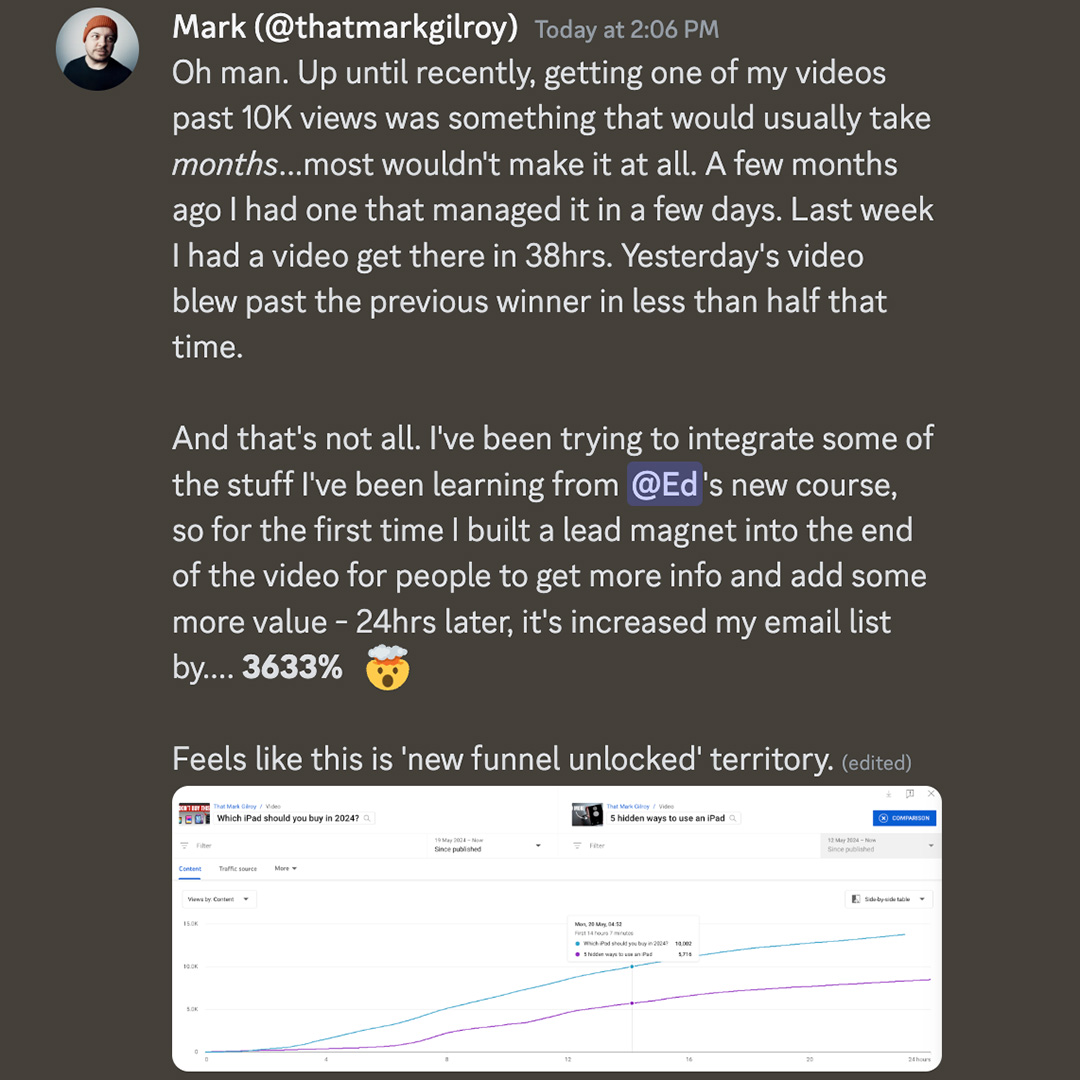Click the send feedback icon in analytics
This screenshot has height=1080, width=1080.
coord(910,793)
